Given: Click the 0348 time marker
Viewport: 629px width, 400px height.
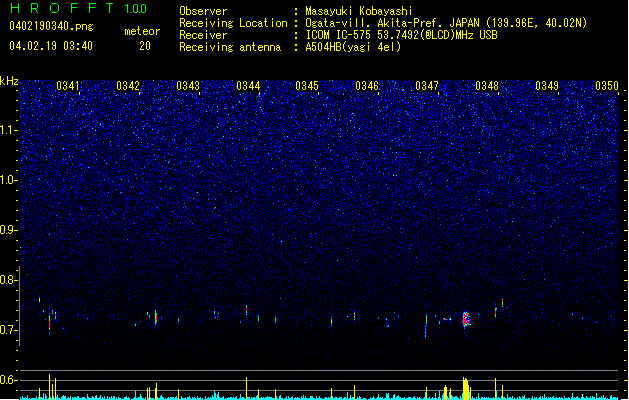Looking at the screenshot, I should (487, 86).
